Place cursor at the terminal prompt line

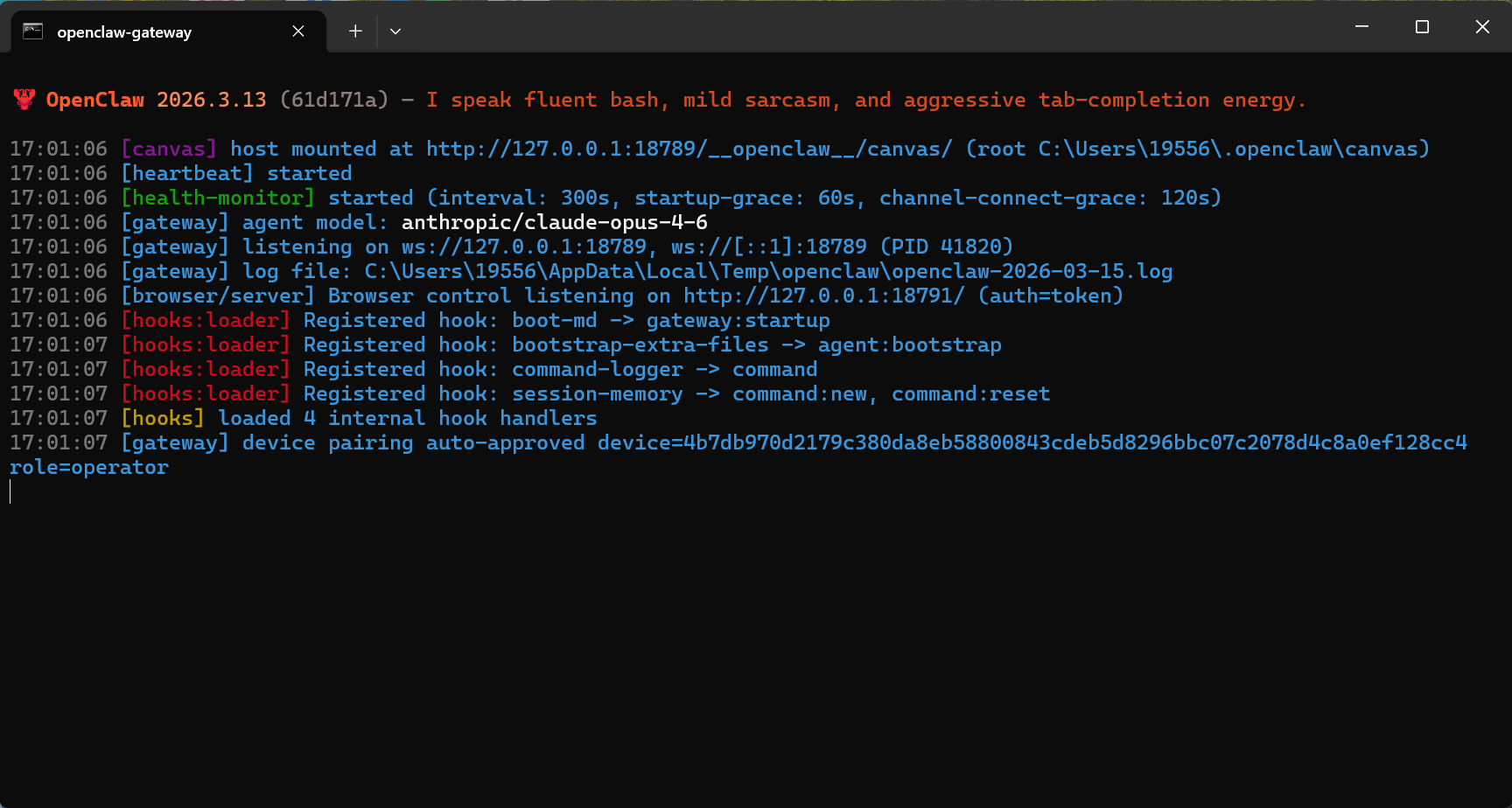pyautogui.click(x=10, y=491)
